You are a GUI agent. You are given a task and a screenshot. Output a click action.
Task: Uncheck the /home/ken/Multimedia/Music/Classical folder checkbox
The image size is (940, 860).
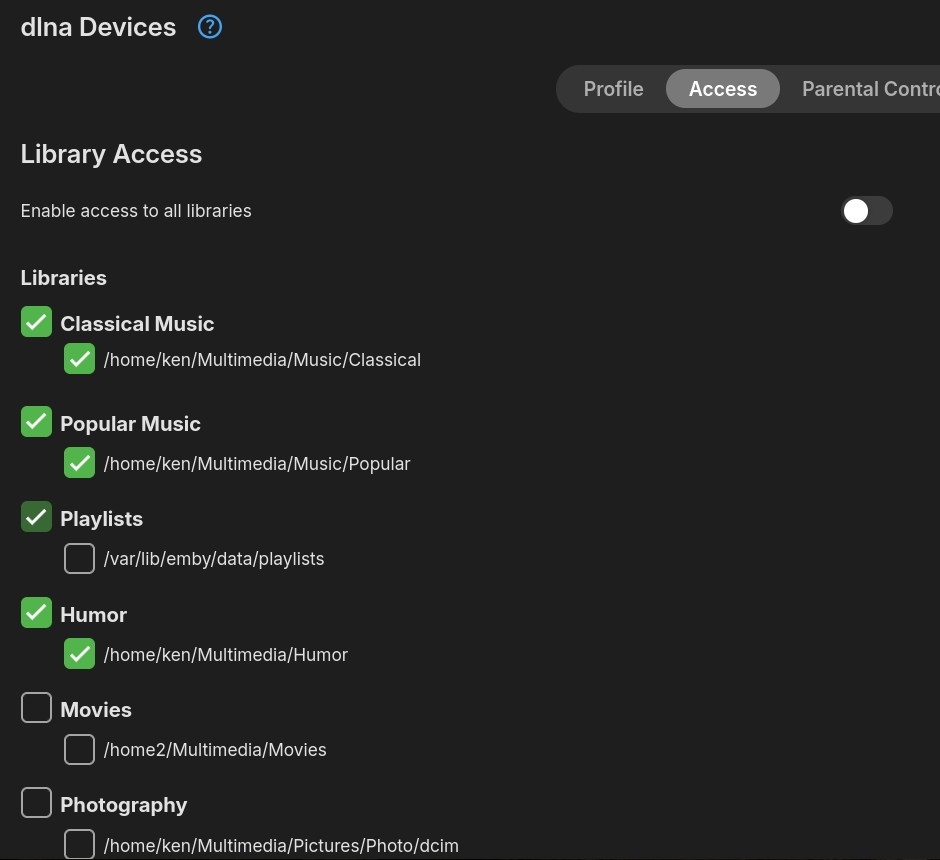(x=79, y=359)
